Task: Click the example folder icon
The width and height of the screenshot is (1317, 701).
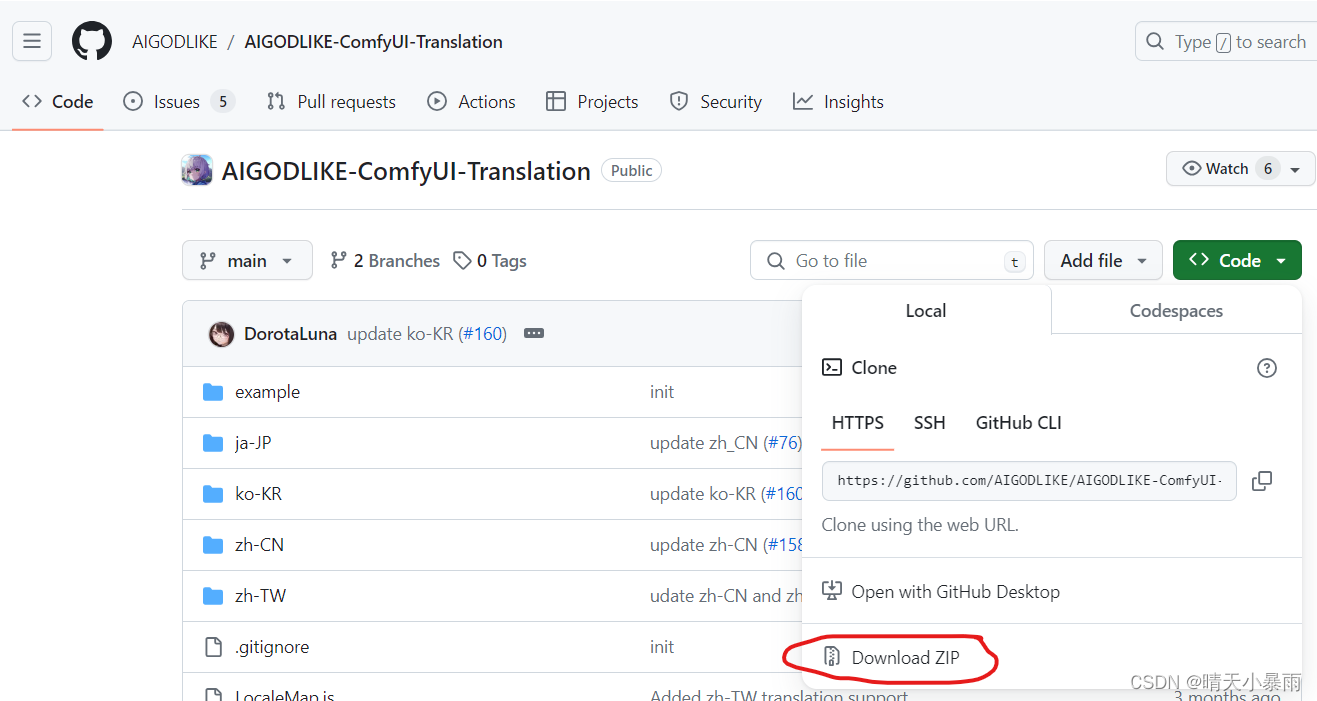Action: 213,392
